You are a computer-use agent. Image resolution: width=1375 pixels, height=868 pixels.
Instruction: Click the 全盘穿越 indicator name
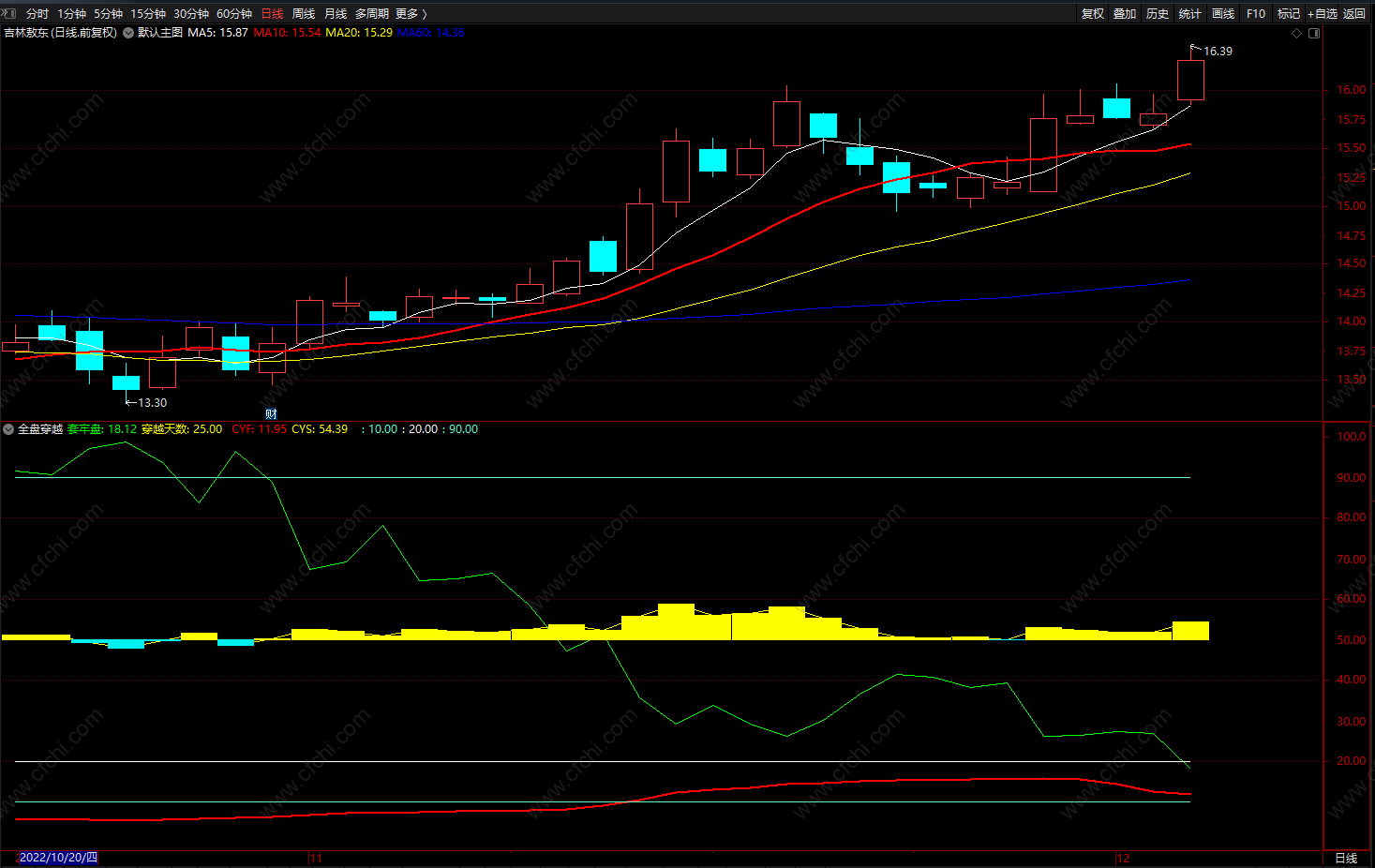pos(40,429)
